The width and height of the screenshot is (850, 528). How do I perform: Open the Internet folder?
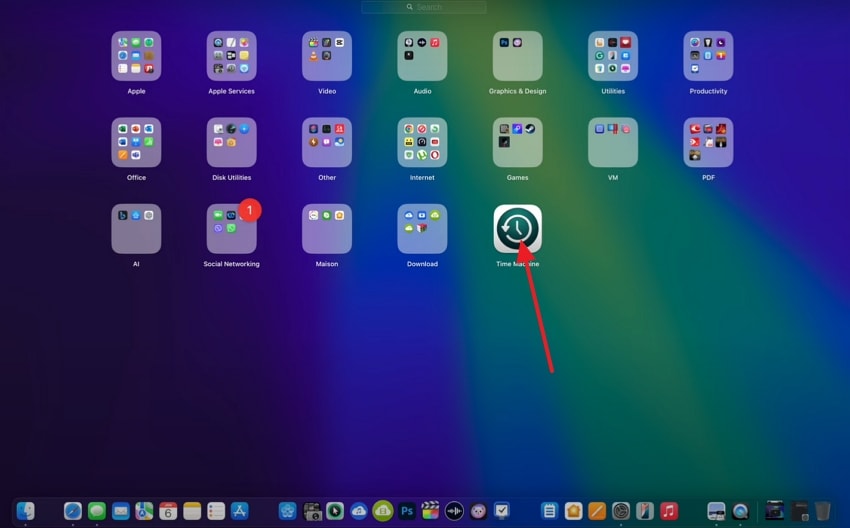pos(422,142)
